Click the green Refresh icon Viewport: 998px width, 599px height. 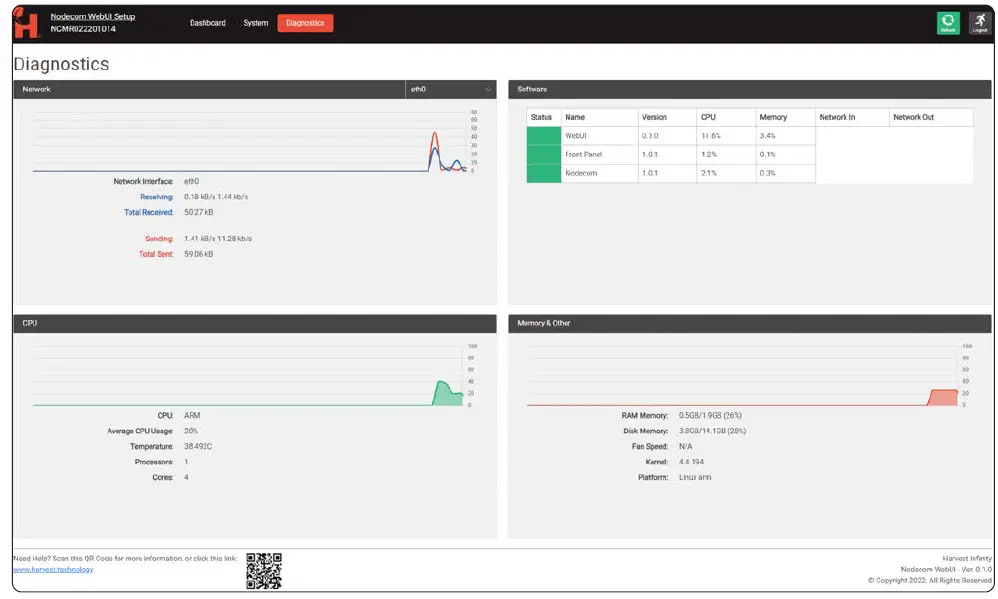pos(948,23)
